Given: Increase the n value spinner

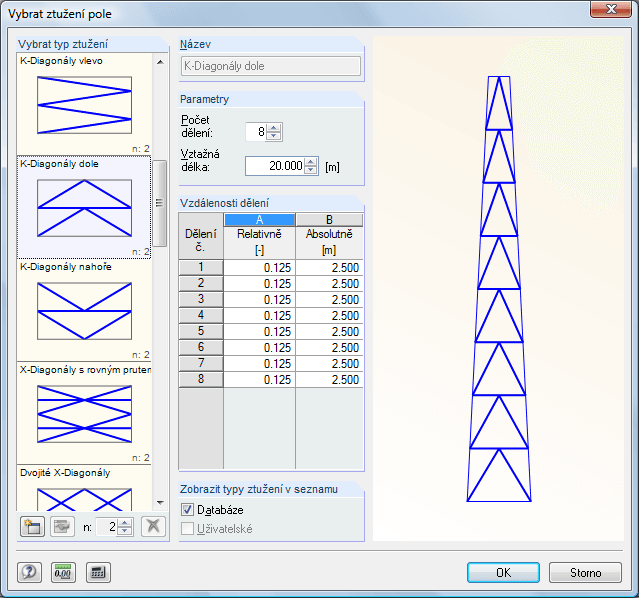Looking at the screenshot, I should (125, 522).
